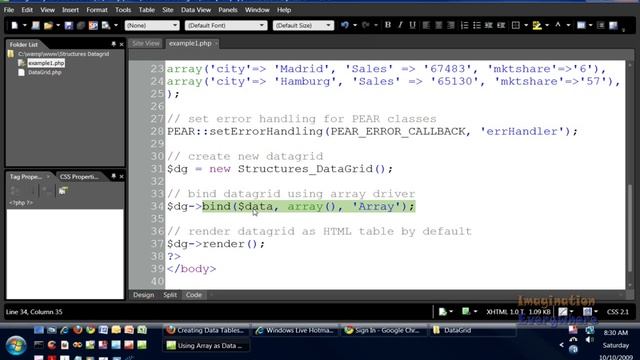This screenshot has height=360, width=640.
Task: Click line number 31 in the gutter
Action: click(157, 169)
